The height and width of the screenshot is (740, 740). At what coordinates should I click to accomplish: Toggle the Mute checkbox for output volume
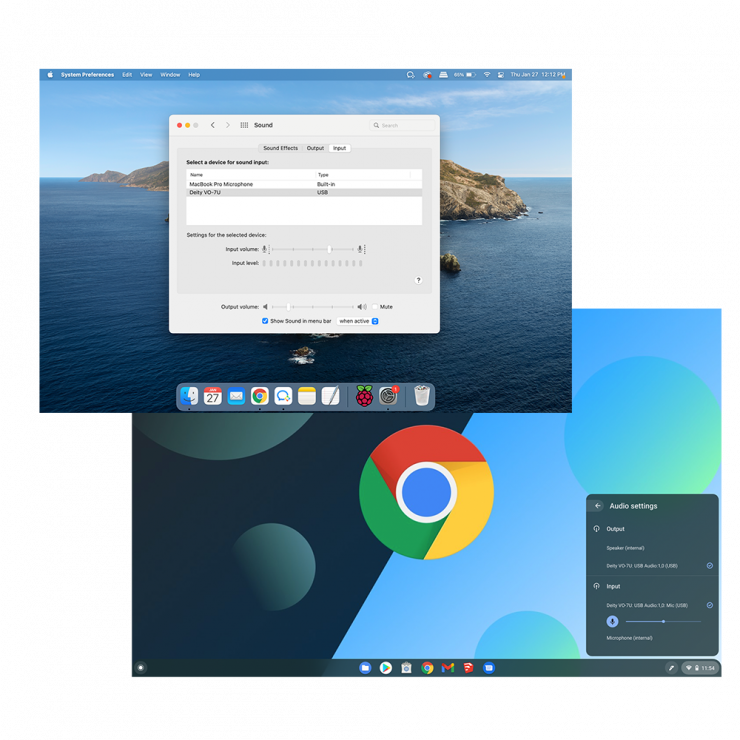(375, 307)
